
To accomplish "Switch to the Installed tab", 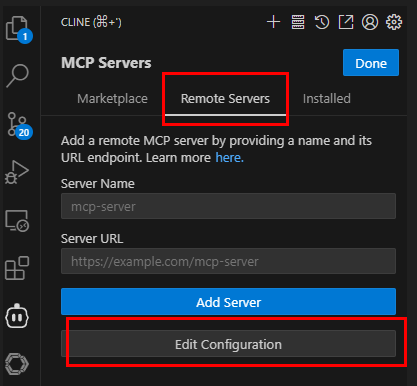I will (x=327, y=99).
